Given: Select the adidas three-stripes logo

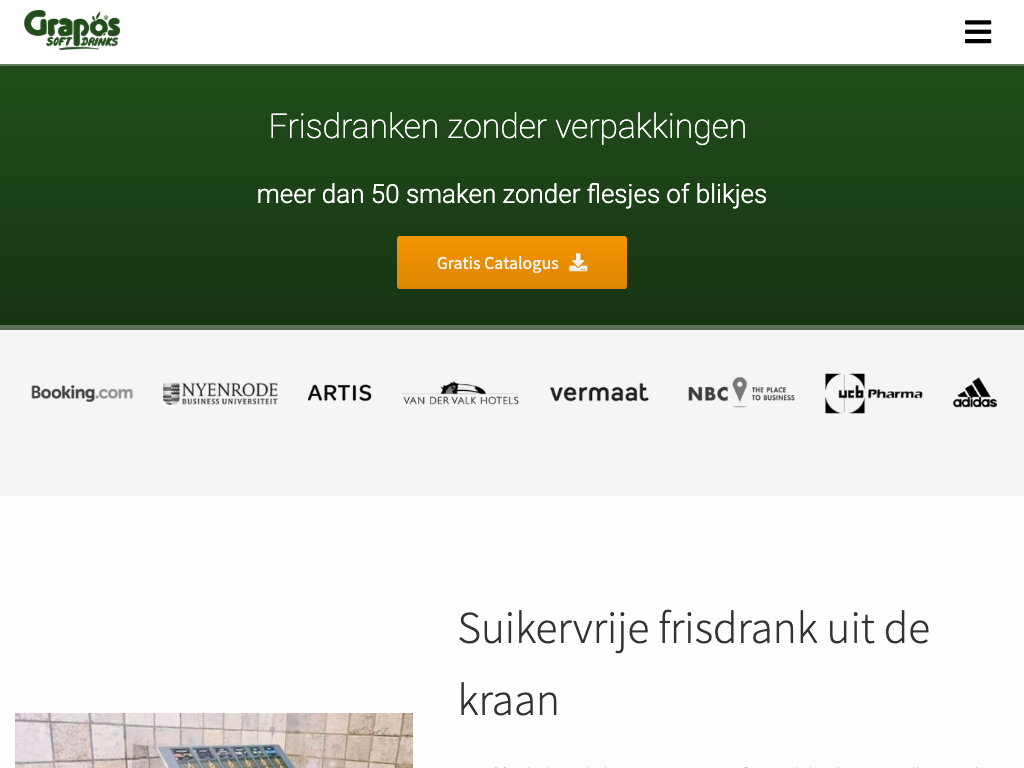Looking at the screenshot, I should tap(975, 392).
